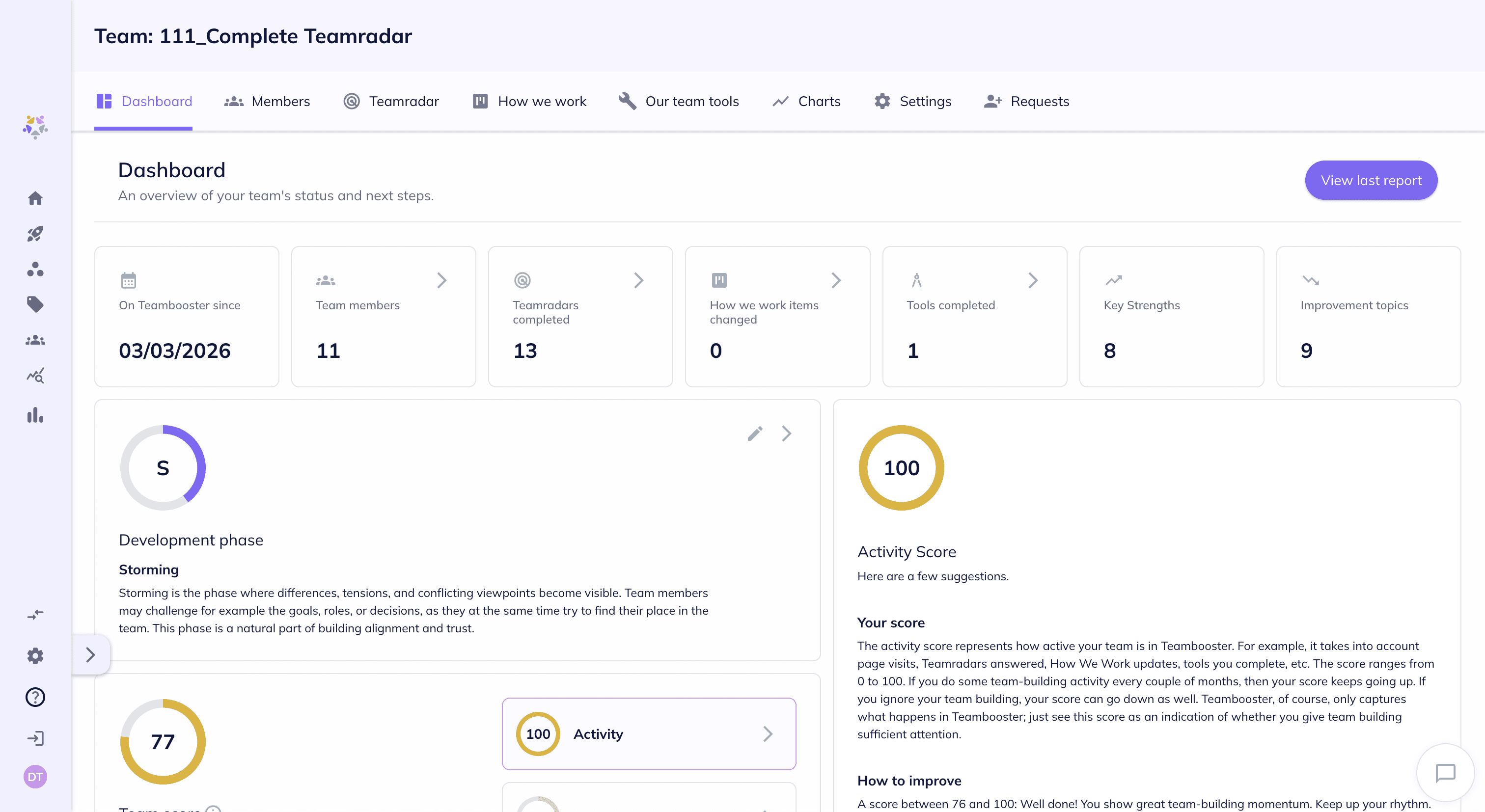Click the Your score heading
Image resolution: width=1485 pixels, height=812 pixels.
point(891,623)
